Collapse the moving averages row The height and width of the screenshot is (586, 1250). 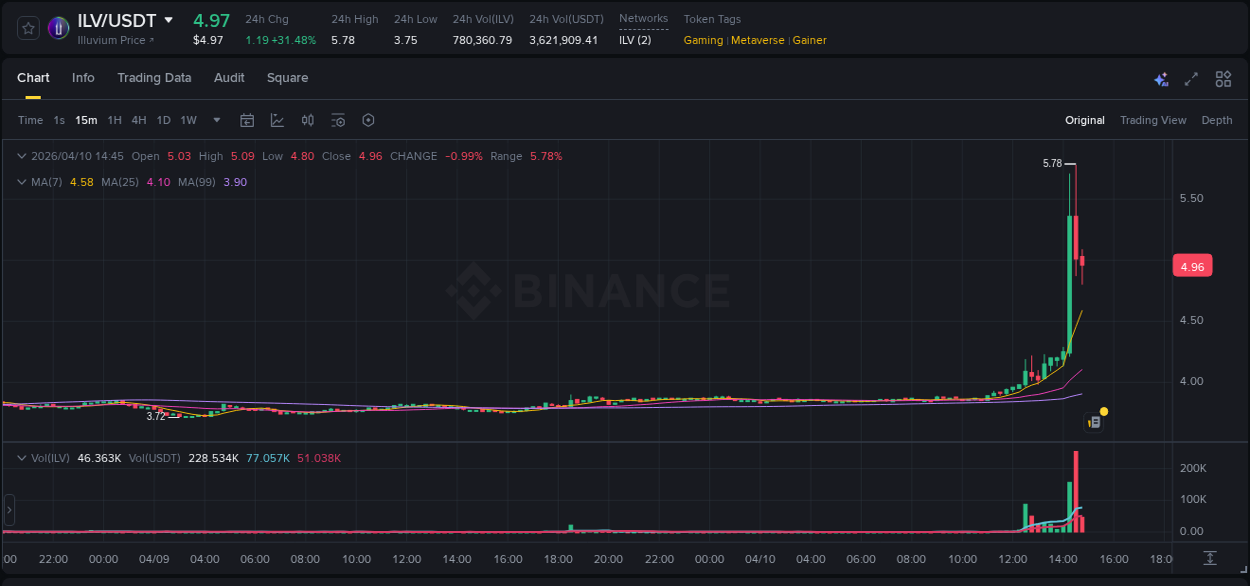click(20, 181)
